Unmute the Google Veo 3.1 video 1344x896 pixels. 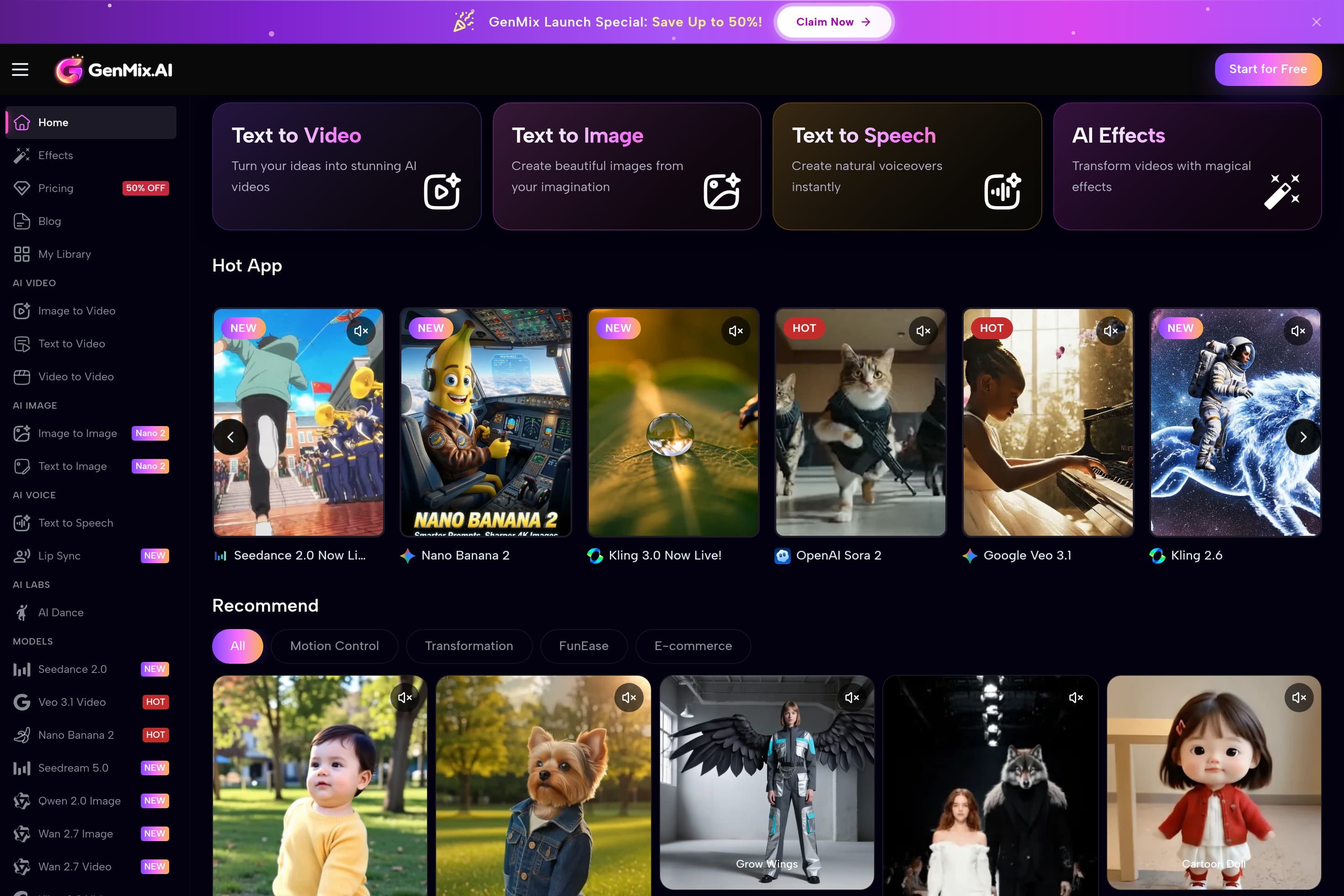(x=1110, y=331)
